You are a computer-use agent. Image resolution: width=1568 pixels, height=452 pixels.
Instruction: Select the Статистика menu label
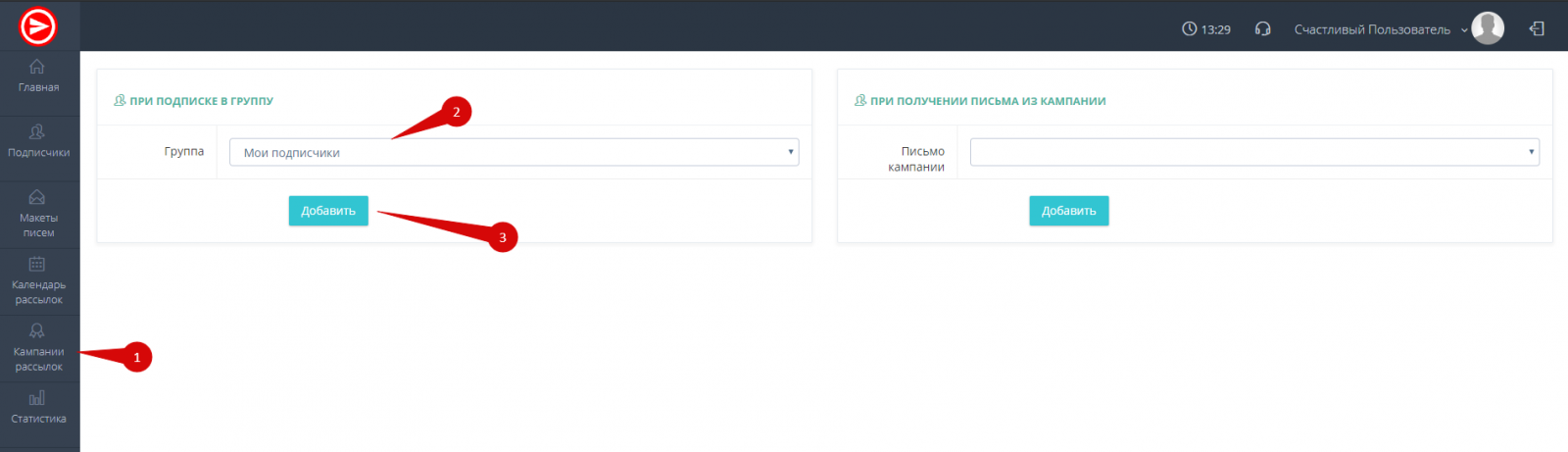(x=38, y=419)
